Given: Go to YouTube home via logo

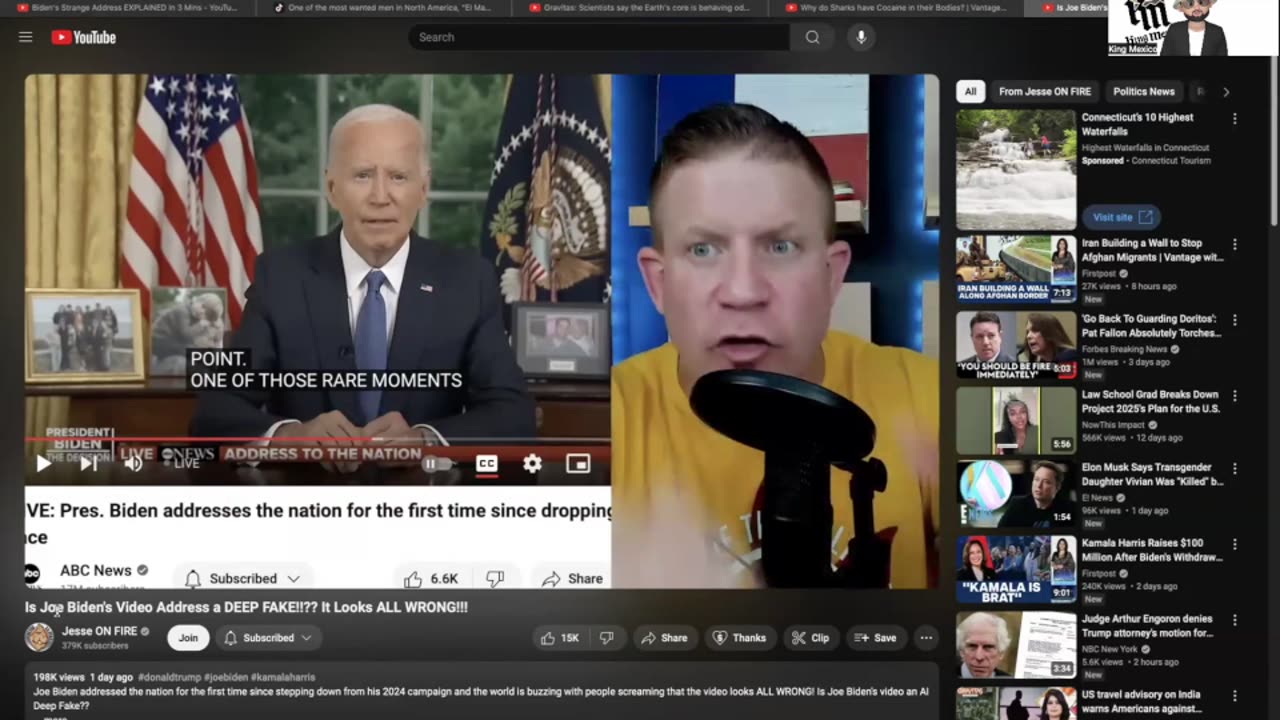Looking at the screenshot, I should [x=84, y=37].
